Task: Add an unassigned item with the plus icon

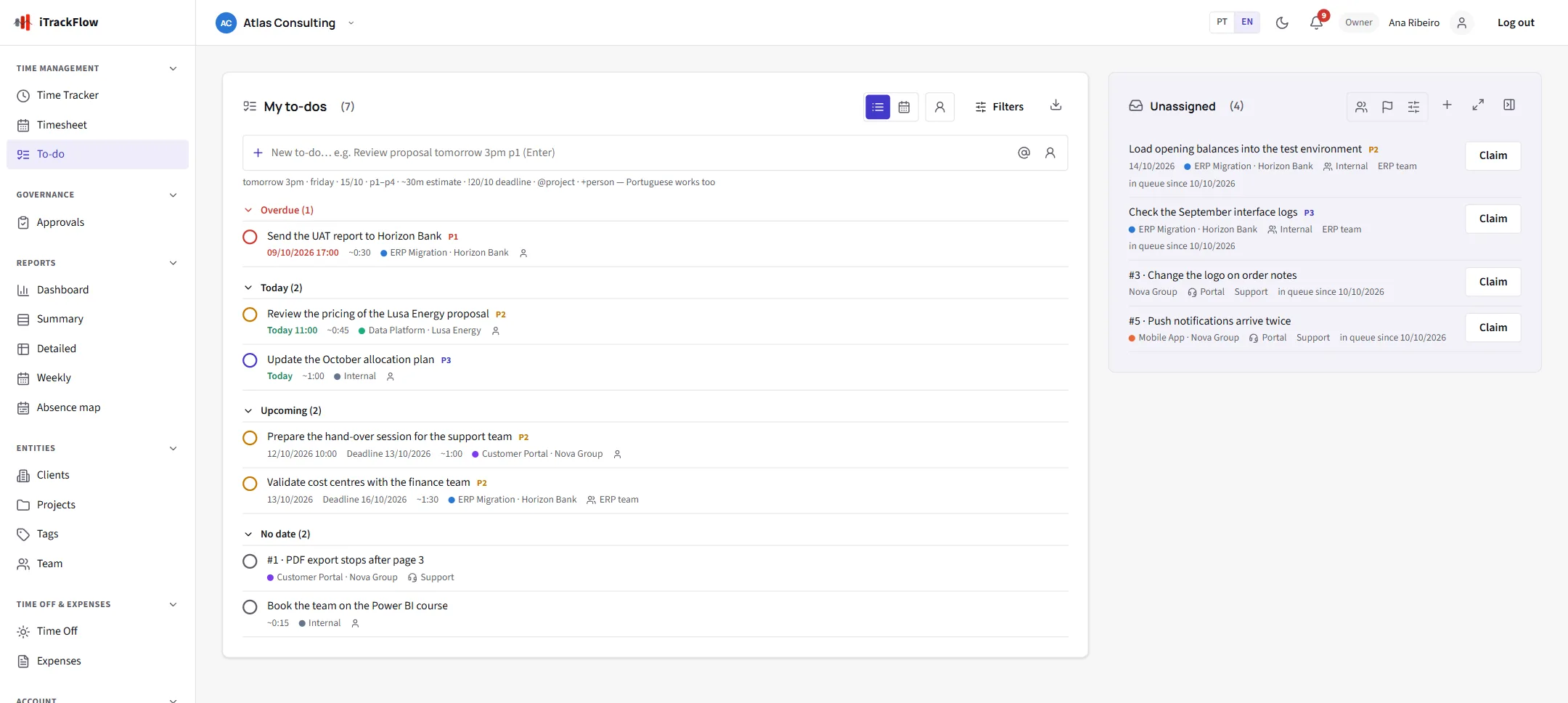Action: pyautogui.click(x=1447, y=105)
